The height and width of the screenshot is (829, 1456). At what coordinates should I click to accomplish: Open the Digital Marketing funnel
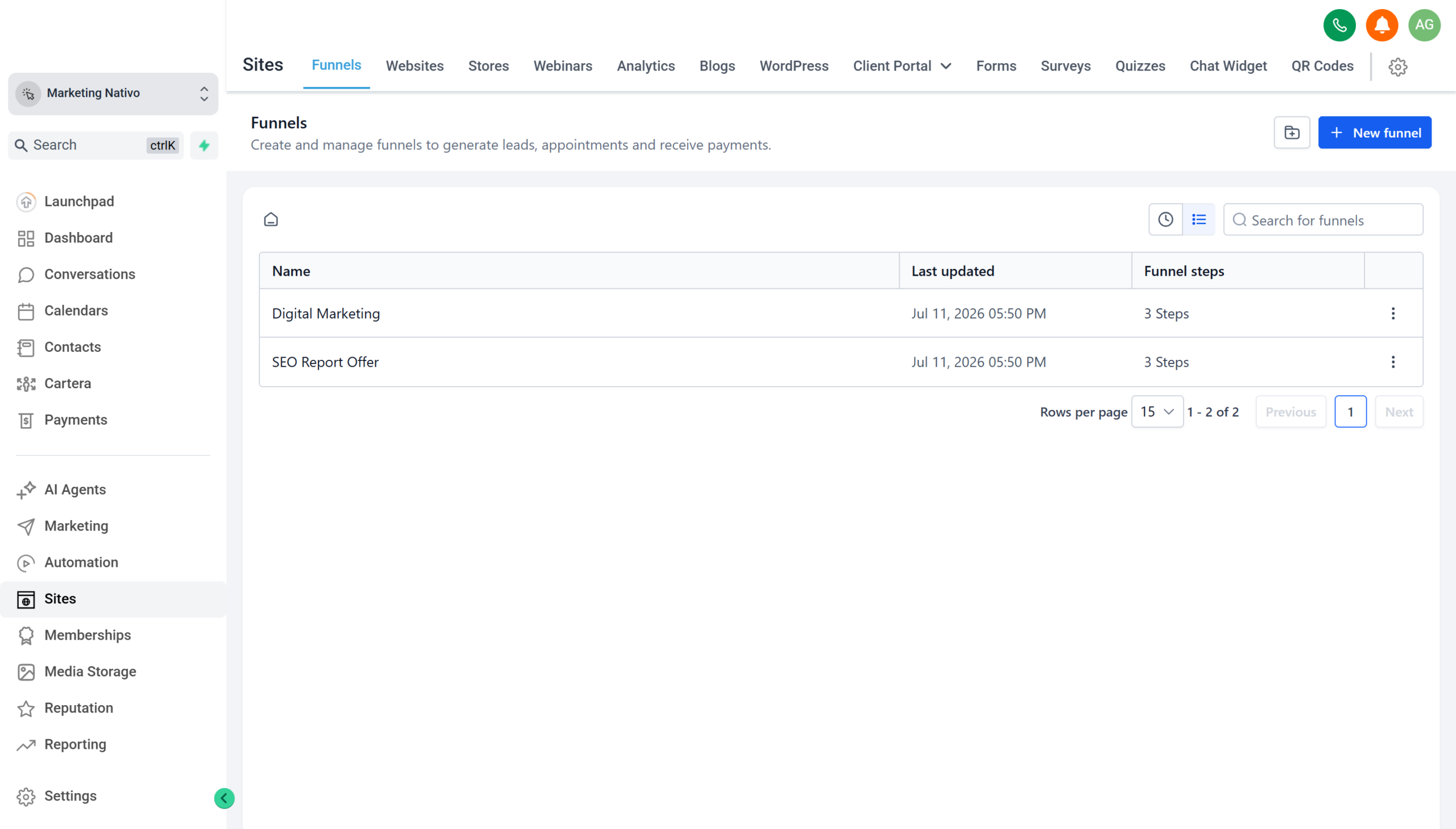click(326, 314)
